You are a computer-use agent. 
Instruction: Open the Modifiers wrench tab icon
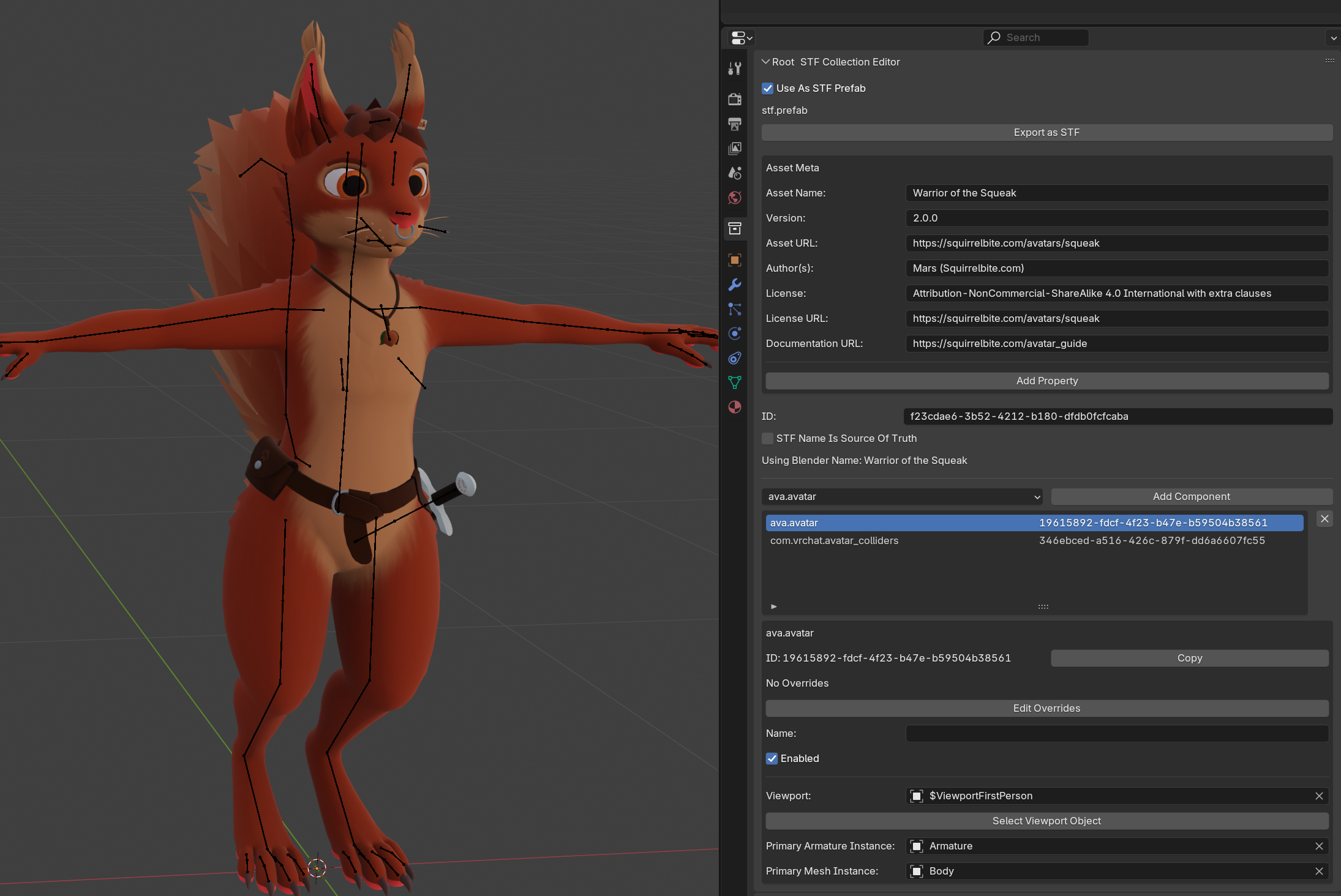pyautogui.click(x=735, y=285)
